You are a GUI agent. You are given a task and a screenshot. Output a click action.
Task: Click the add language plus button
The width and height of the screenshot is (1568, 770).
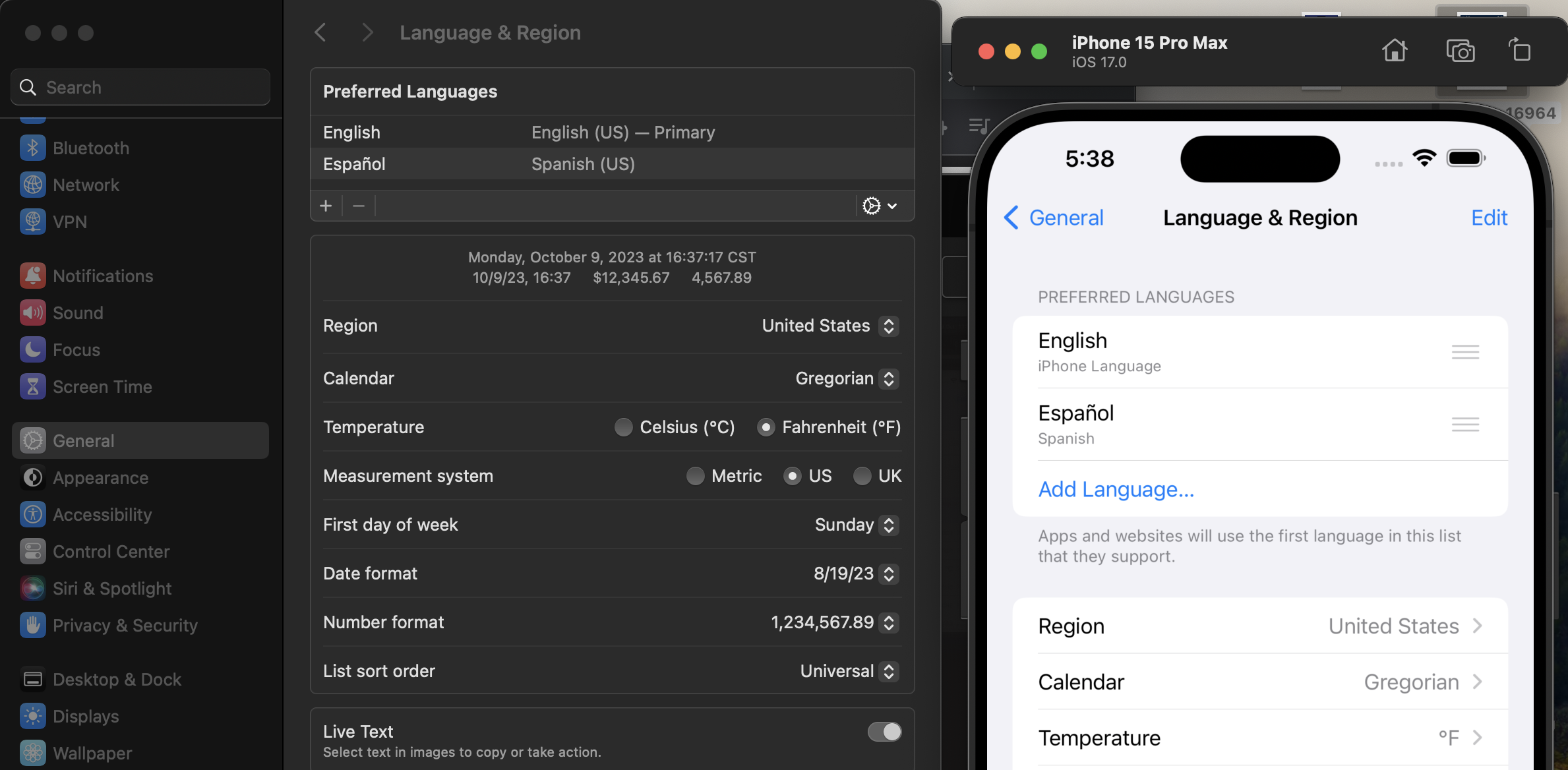click(x=326, y=206)
